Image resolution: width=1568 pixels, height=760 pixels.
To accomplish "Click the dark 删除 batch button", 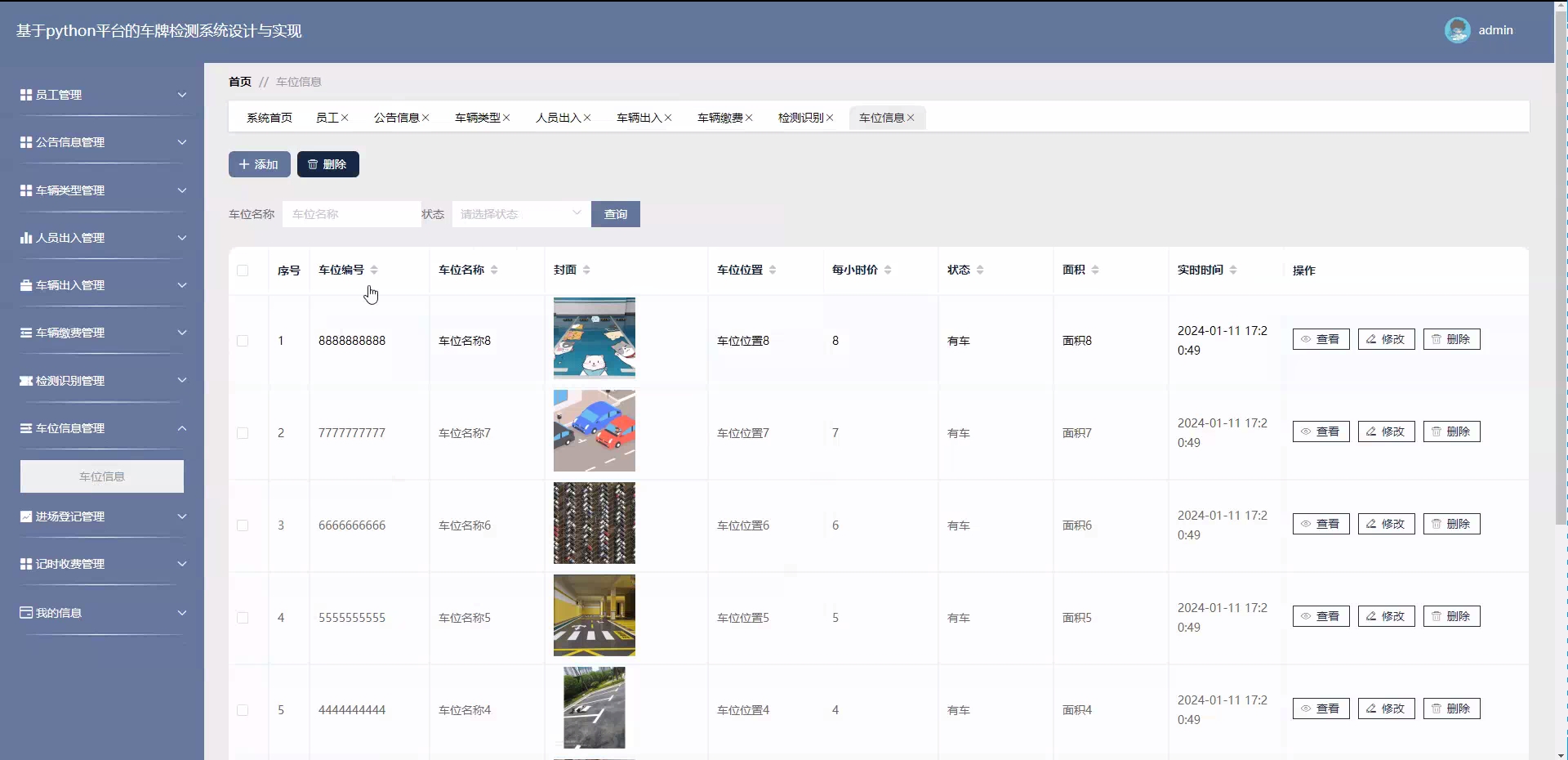I will (328, 164).
